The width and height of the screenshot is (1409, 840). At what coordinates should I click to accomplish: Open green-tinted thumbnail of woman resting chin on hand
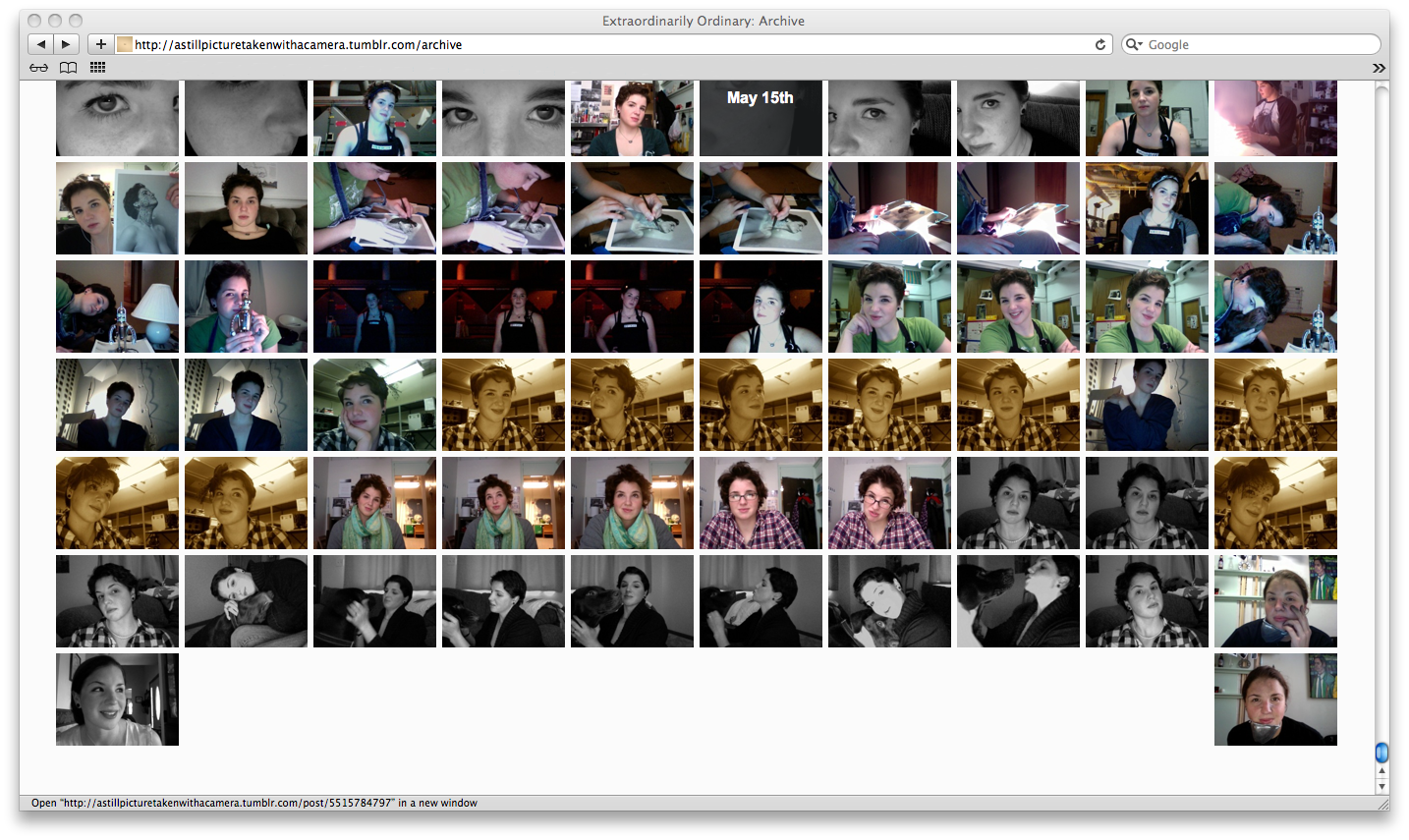pyautogui.click(x=374, y=405)
